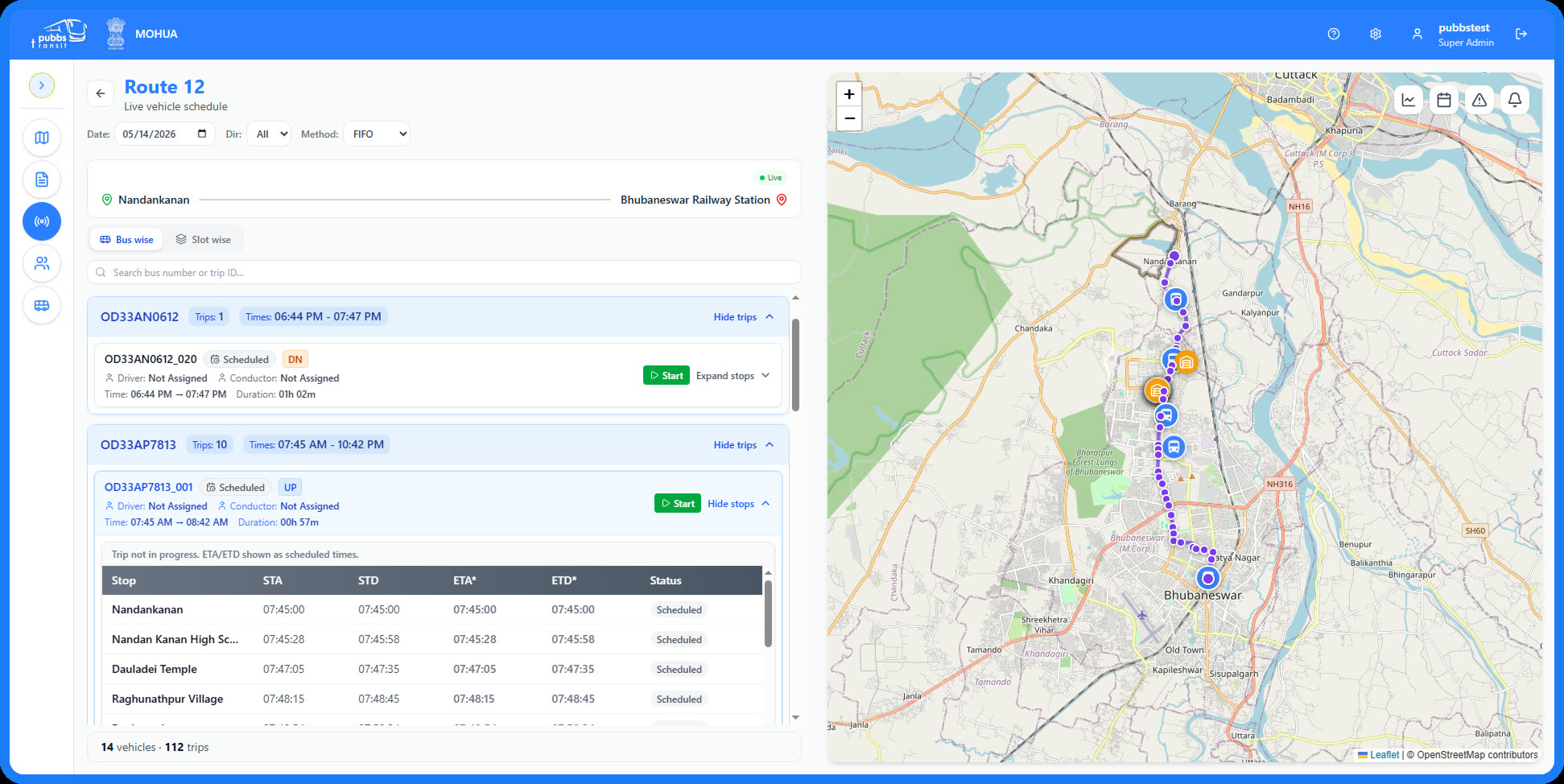
Task: Zoom out on the map
Action: tap(849, 118)
